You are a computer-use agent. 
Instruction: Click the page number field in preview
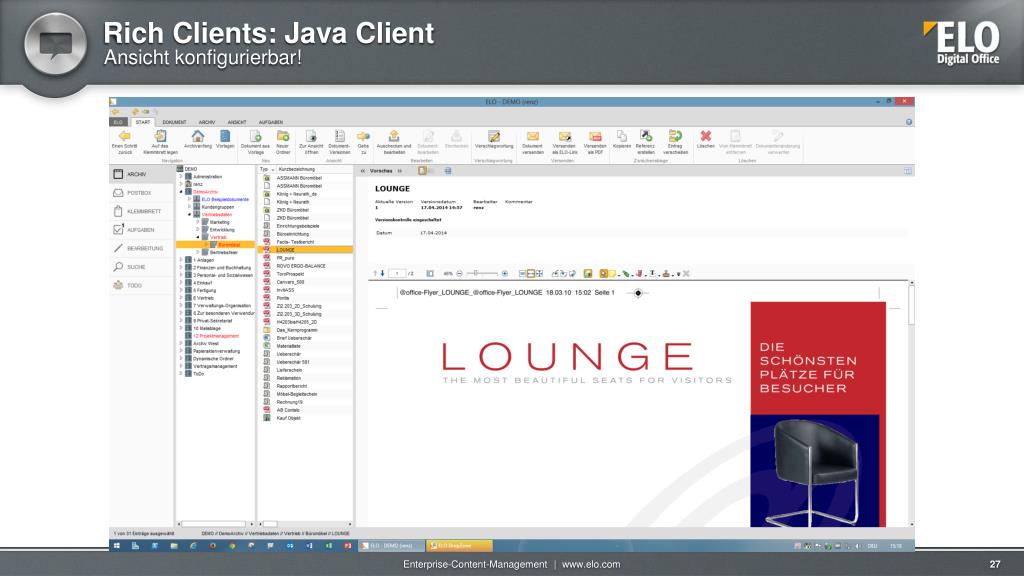coord(397,272)
